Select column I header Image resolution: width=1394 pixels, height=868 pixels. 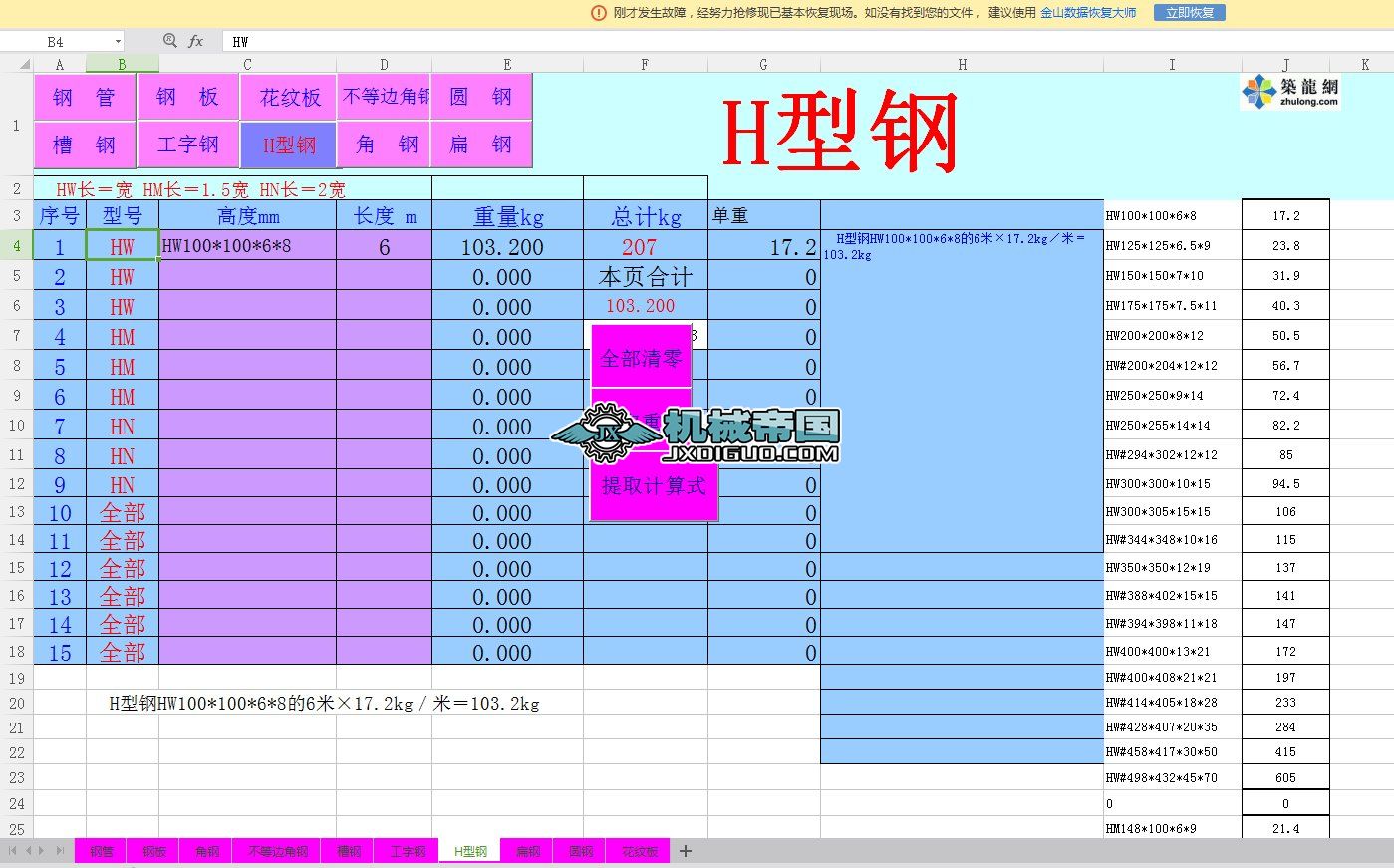click(1172, 65)
